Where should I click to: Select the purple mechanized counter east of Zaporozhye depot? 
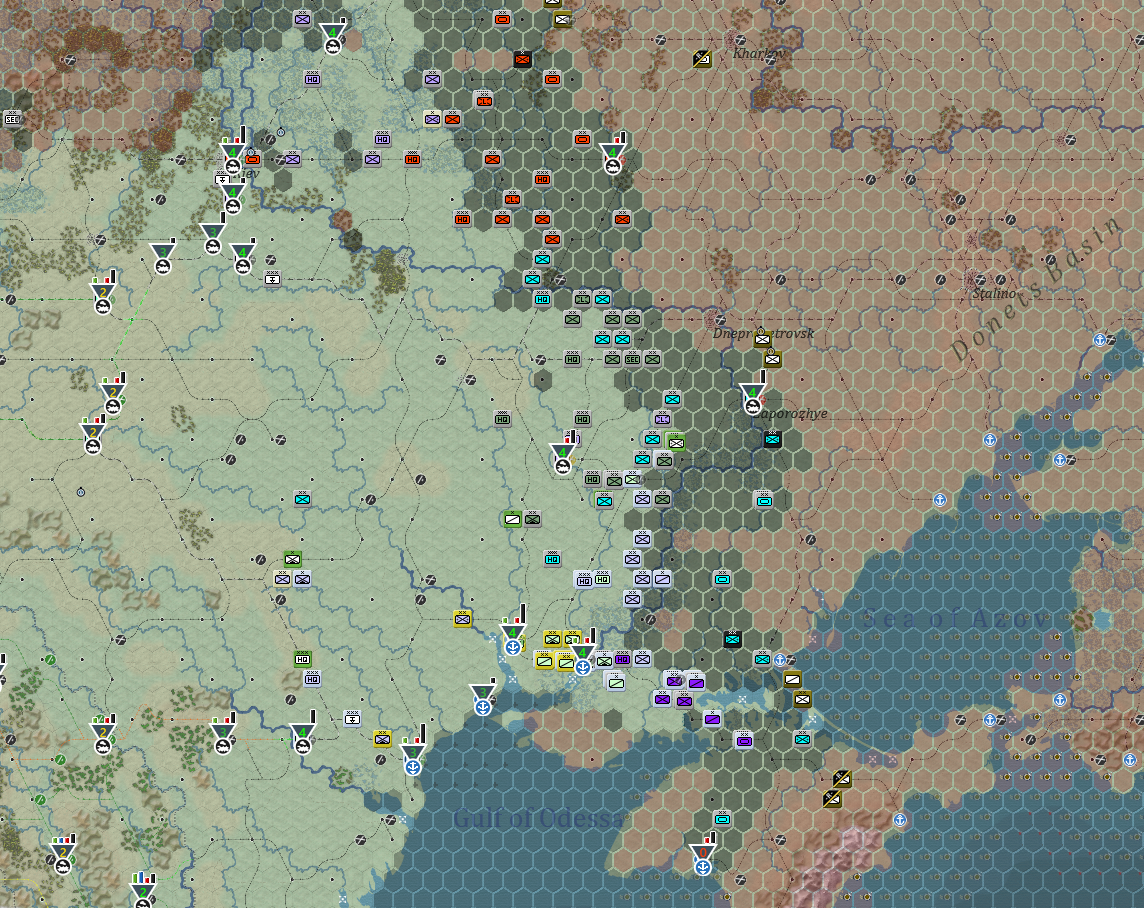662,418
